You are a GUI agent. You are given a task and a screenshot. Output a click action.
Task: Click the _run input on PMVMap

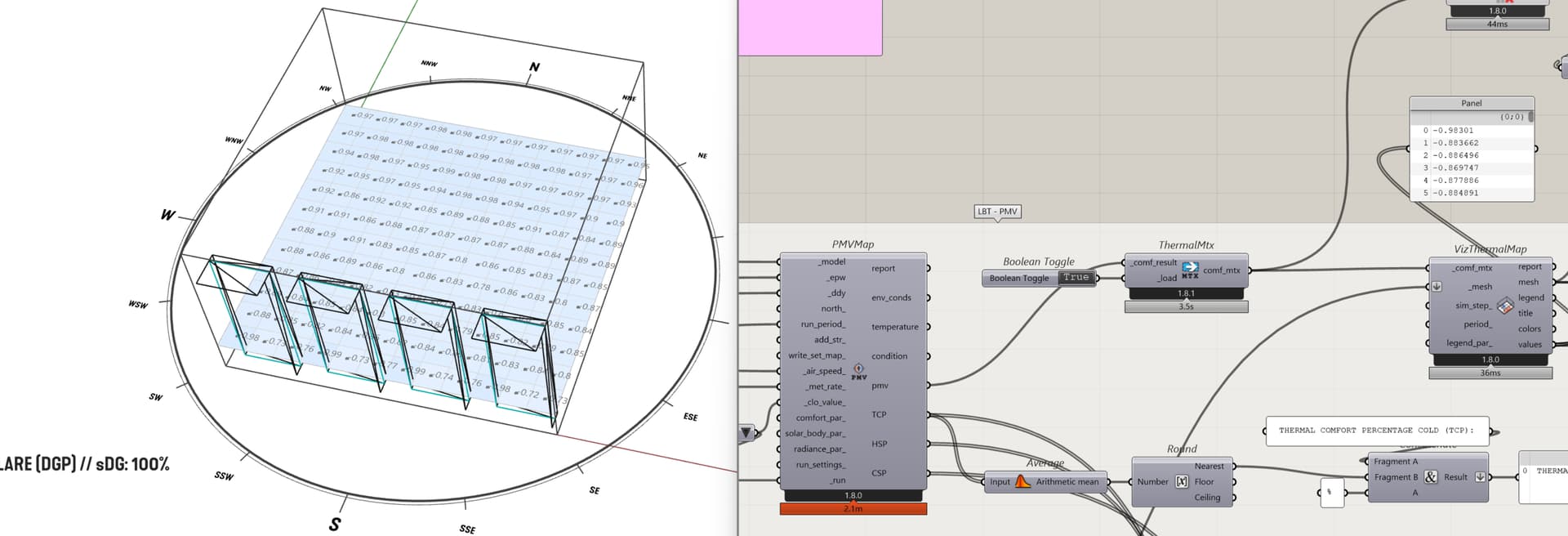point(837,480)
